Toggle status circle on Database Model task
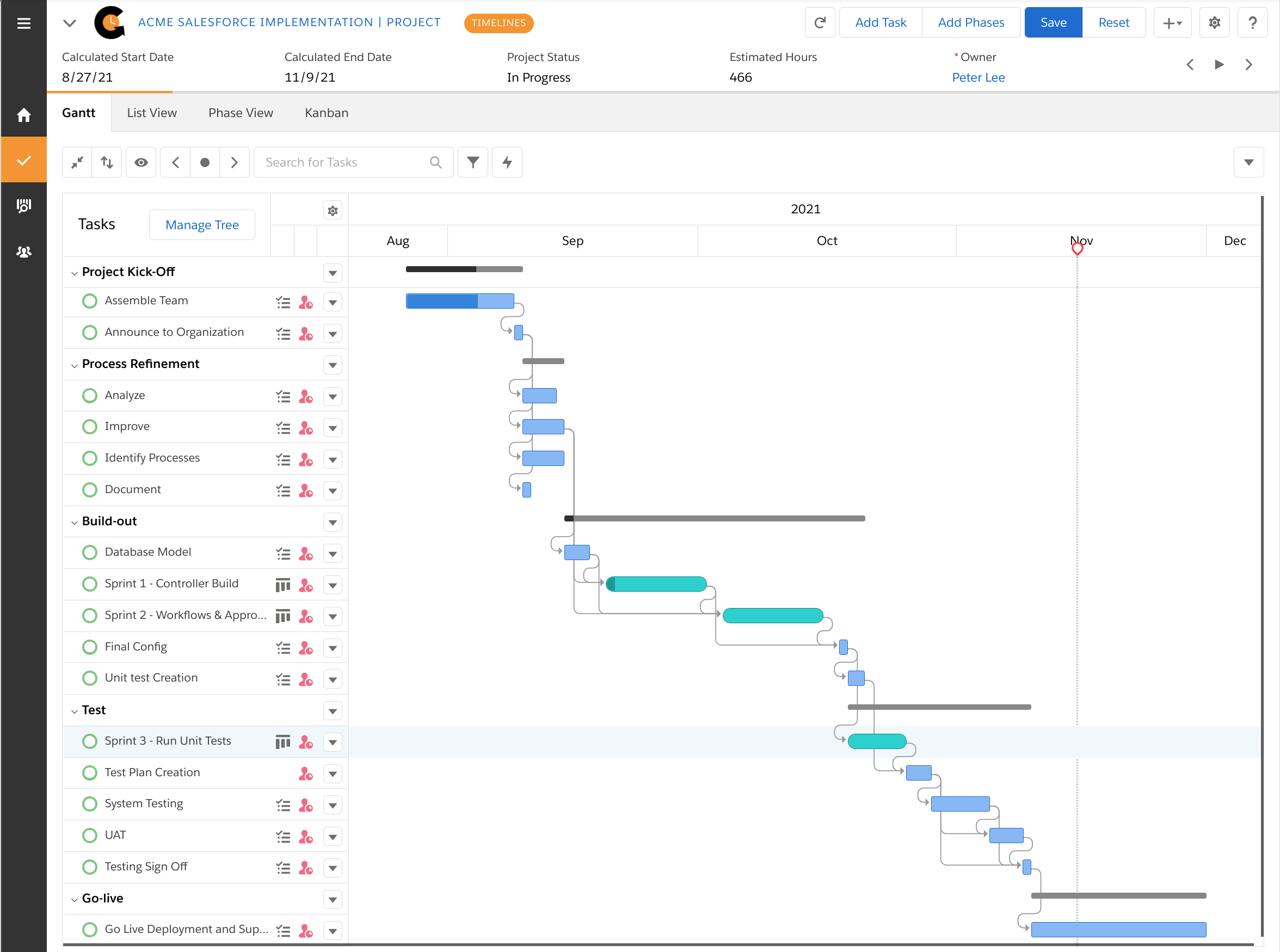The height and width of the screenshot is (952, 1280). pyautogui.click(x=89, y=551)
